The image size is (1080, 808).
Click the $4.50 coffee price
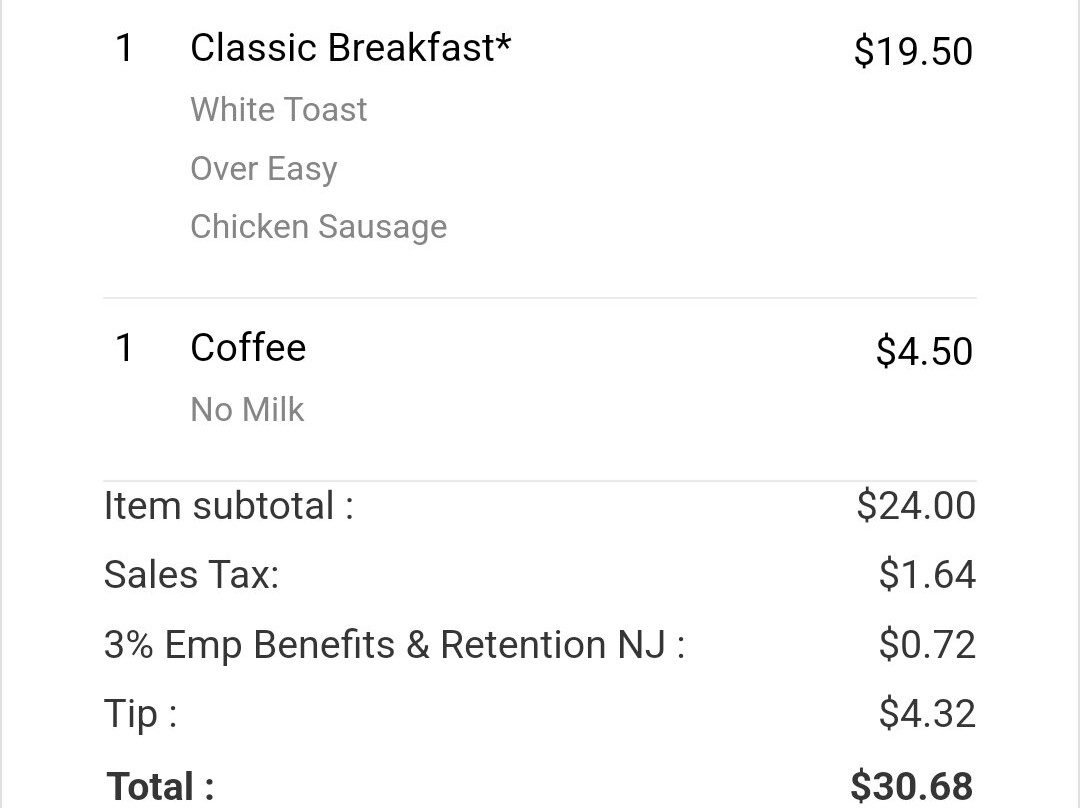tap(924, 351)
